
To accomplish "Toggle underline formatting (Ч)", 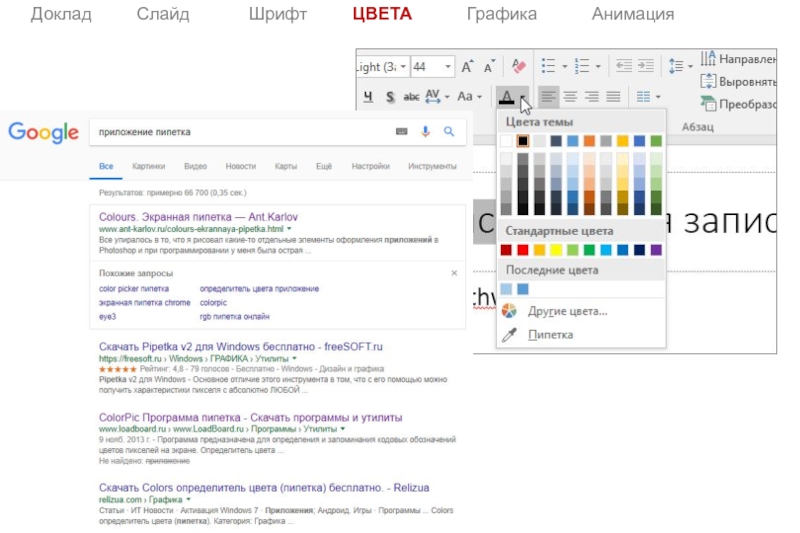I will (367, 97).
